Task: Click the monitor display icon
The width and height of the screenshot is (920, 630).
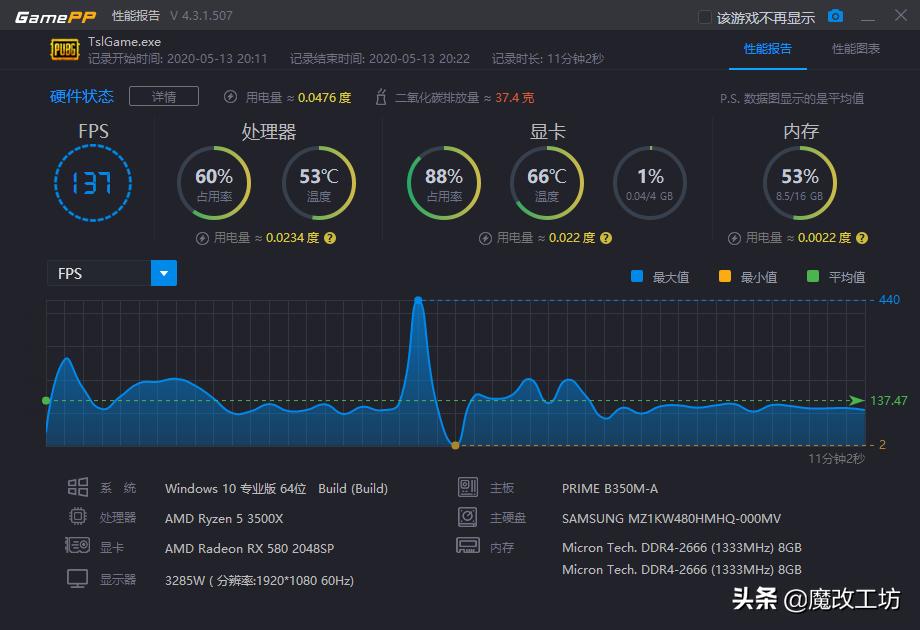Action: tap(77, 579)
